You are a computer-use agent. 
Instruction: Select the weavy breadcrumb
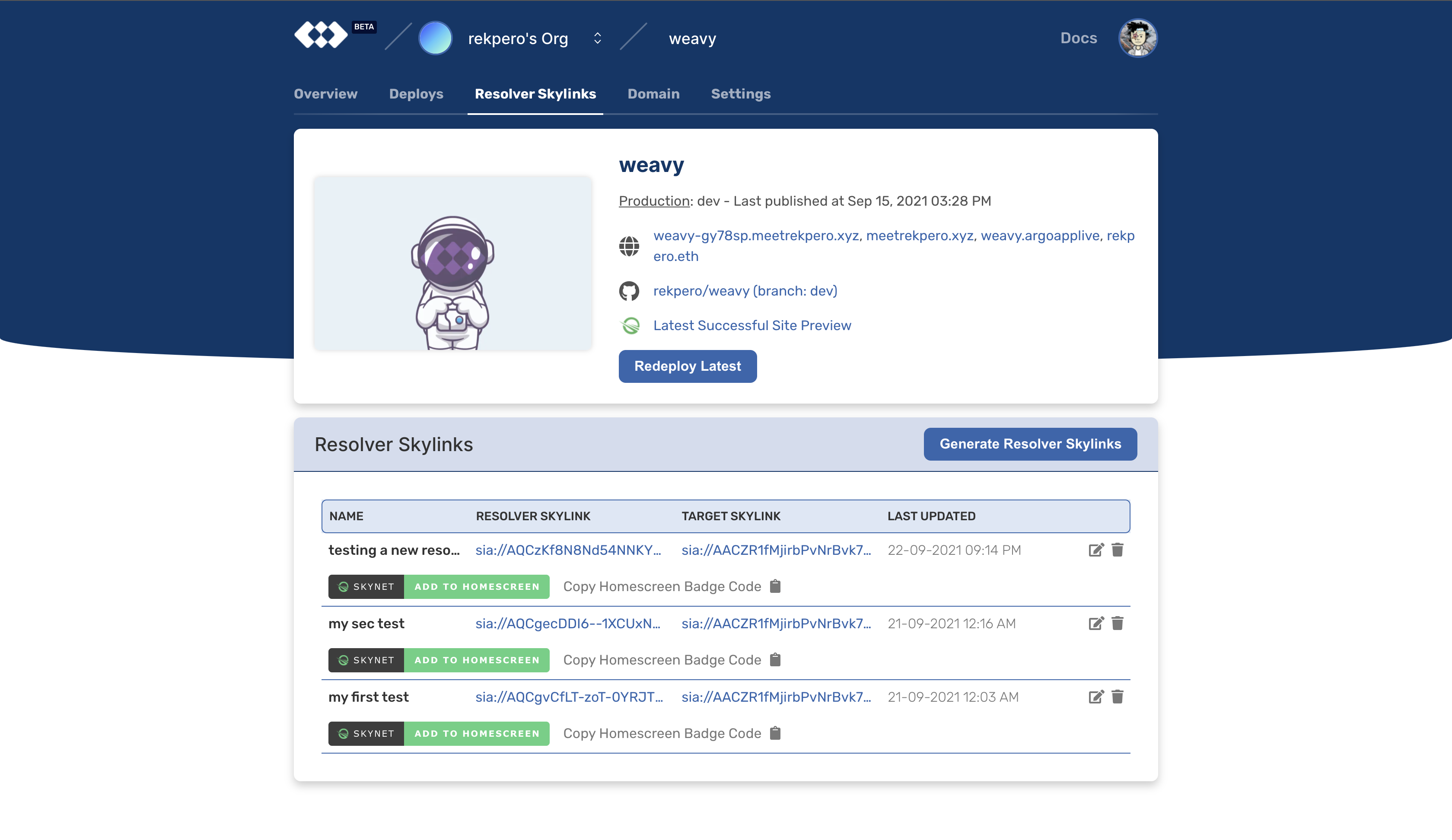coord(692,38)
